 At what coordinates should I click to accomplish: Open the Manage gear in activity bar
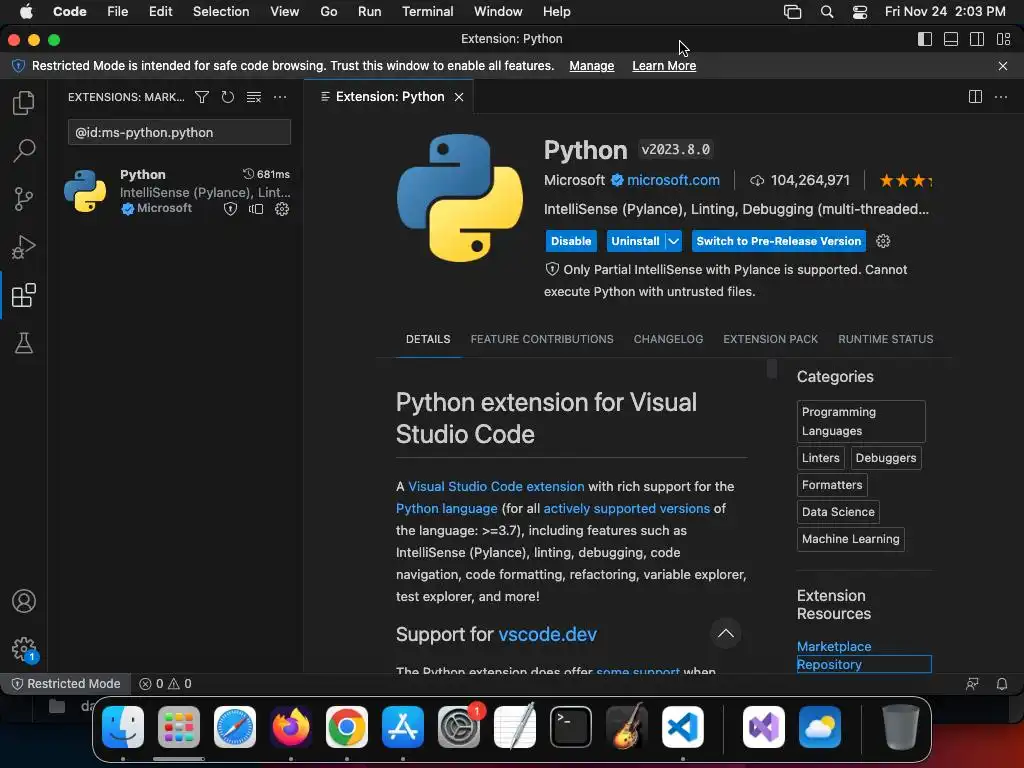[24, 648]
